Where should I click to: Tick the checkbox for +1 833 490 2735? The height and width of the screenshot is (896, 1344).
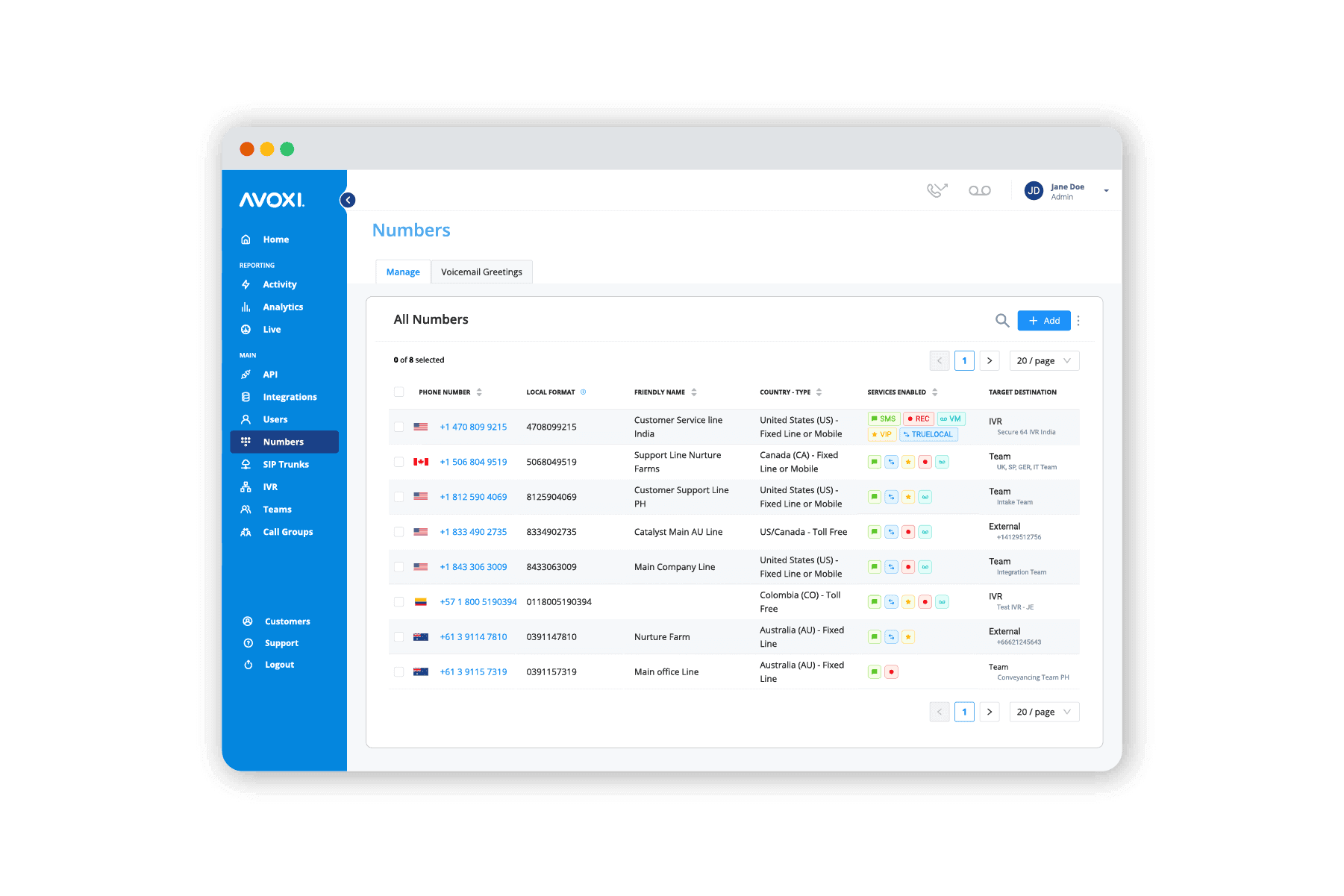tap(399, 532)
